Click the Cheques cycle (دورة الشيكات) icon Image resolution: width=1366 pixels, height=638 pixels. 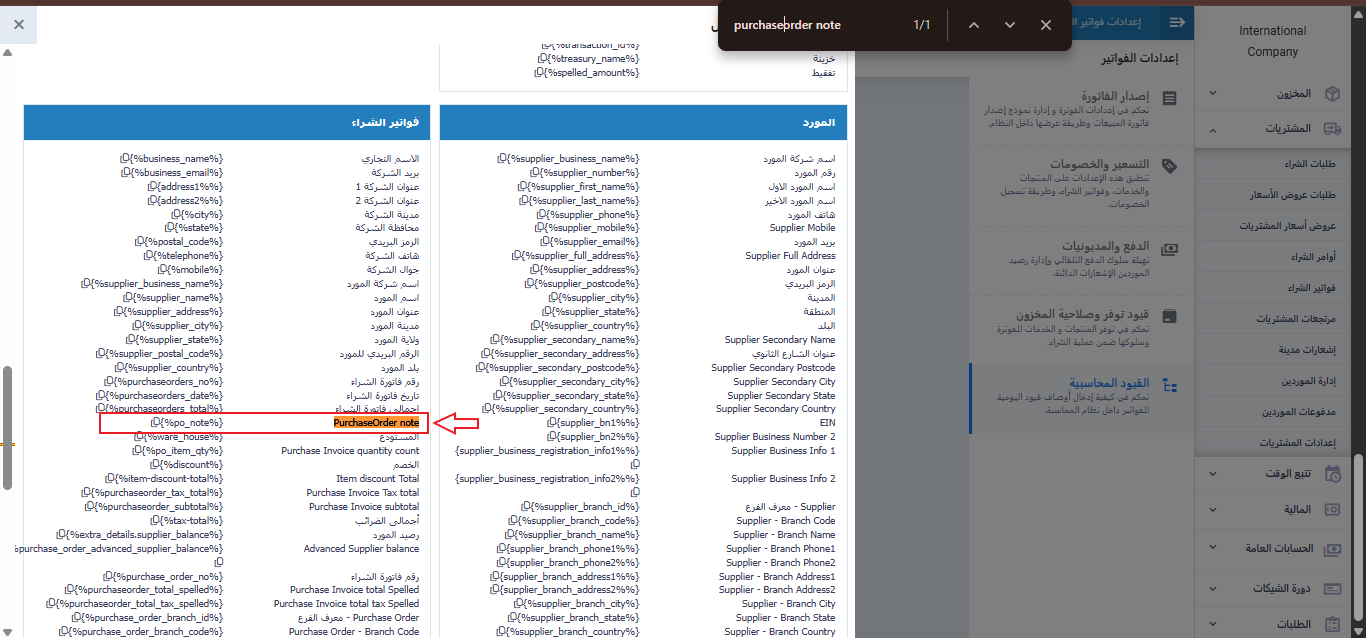[x=1332, y=589]
